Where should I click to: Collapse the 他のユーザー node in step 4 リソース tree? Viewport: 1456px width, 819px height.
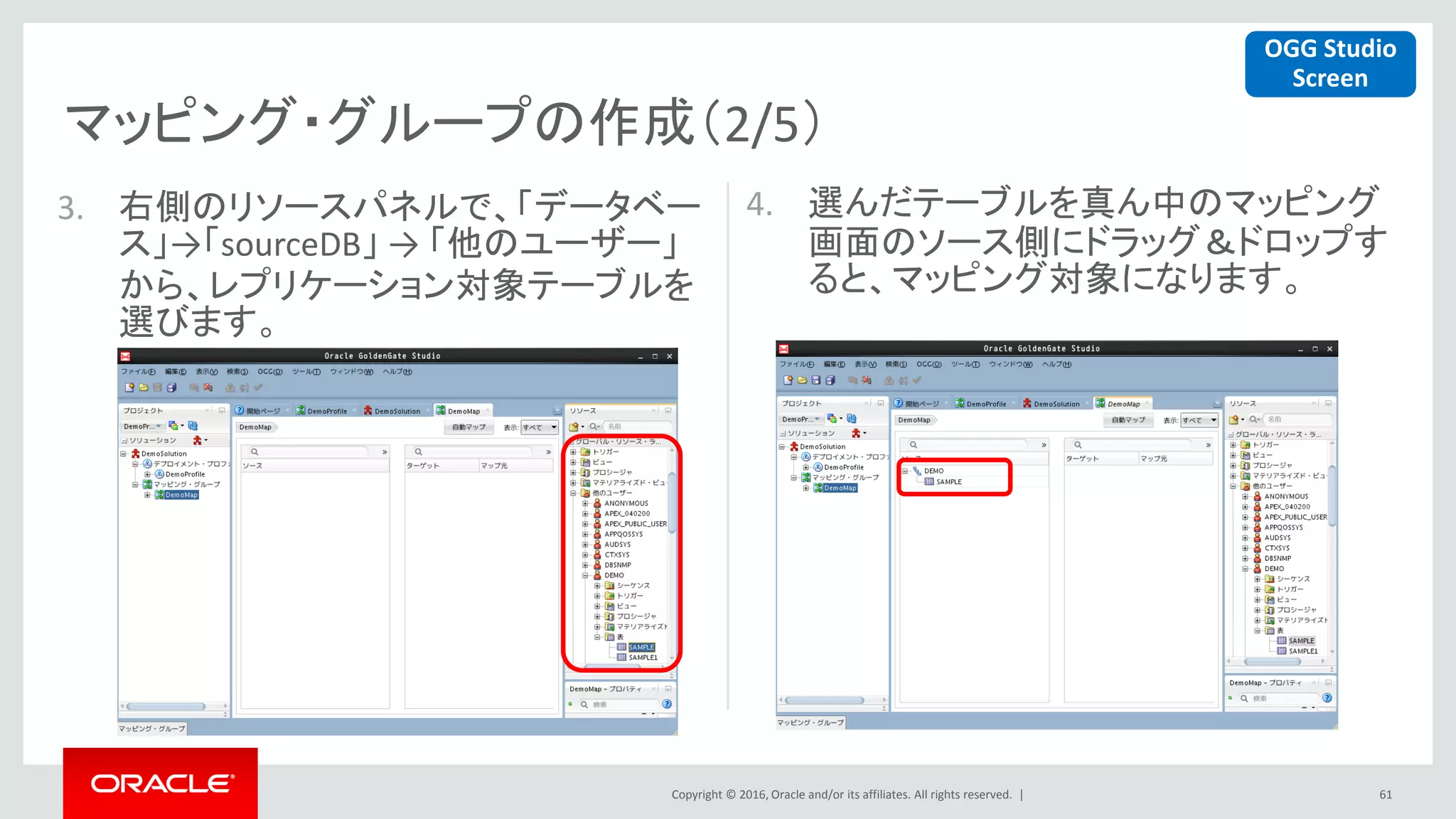1233,486
